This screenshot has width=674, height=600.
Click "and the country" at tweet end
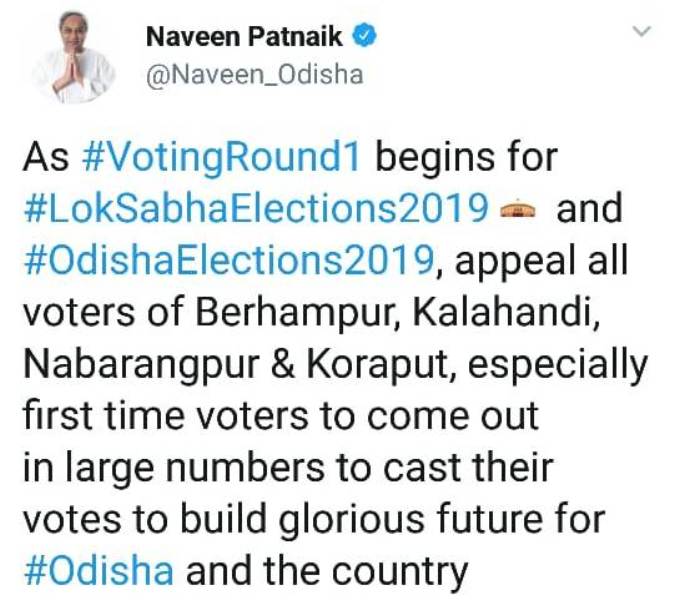click(x=327, y=573)
